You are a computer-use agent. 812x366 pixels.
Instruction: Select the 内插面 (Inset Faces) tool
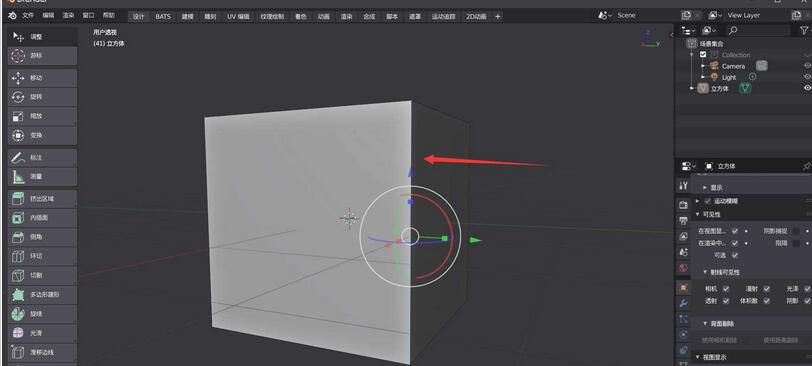click(42, 218)
